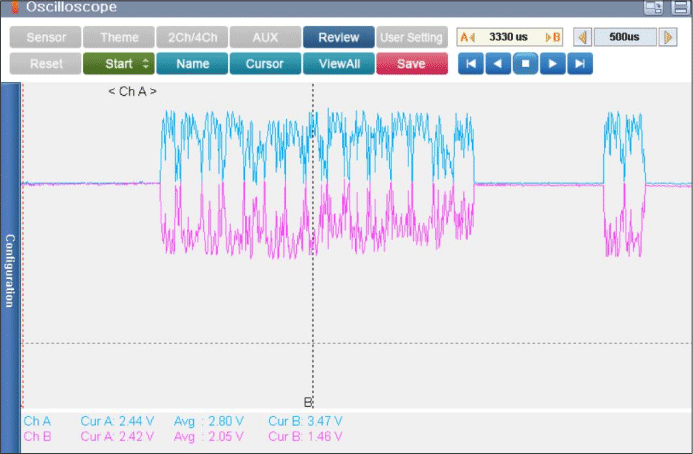Open the Sensor selection menu
The width and height of the screenshot is (693, 454).
click(x=45, y=37)
